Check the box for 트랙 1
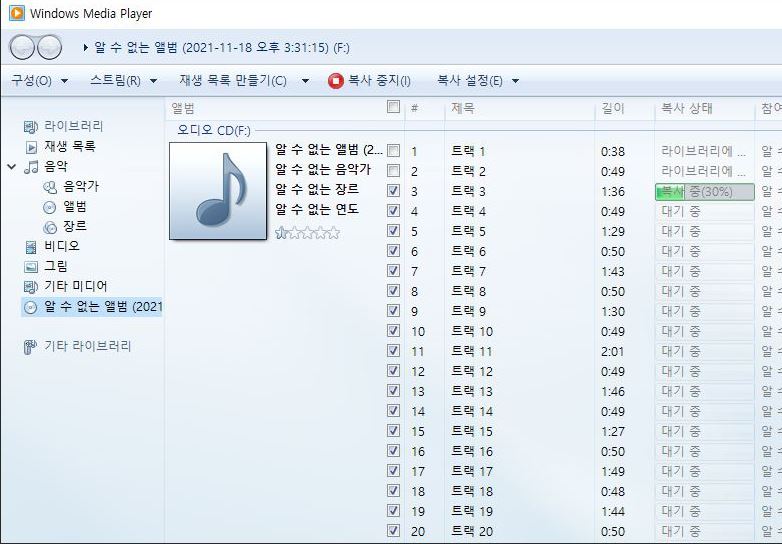782x544 pixels. pyautogui.click(x=393, y=151)
